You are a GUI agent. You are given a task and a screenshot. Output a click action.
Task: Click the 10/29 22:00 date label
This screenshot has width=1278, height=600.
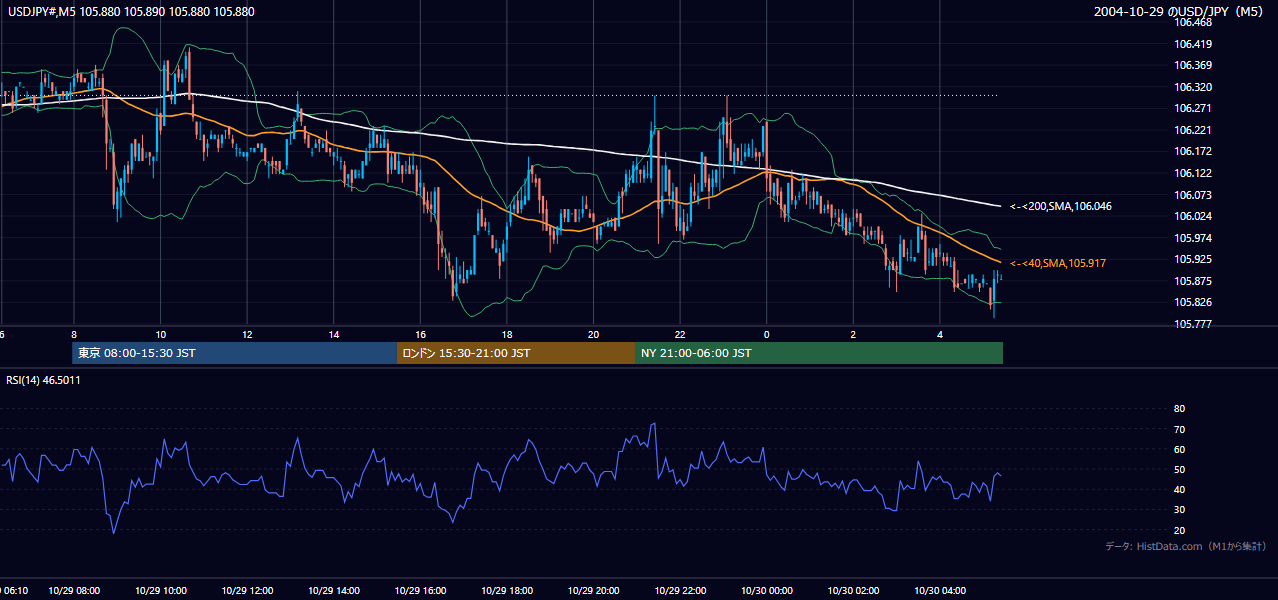(x=680, y=590)
